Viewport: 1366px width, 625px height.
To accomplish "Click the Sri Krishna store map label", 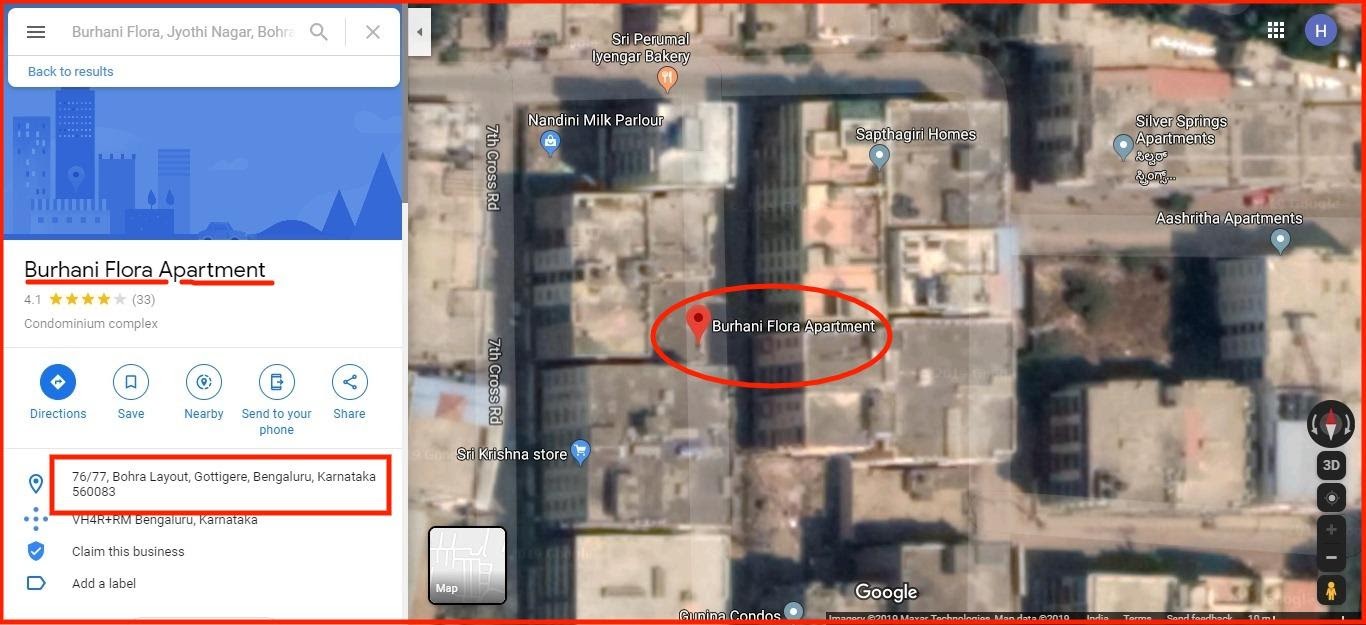I will (x=512, y=454).
